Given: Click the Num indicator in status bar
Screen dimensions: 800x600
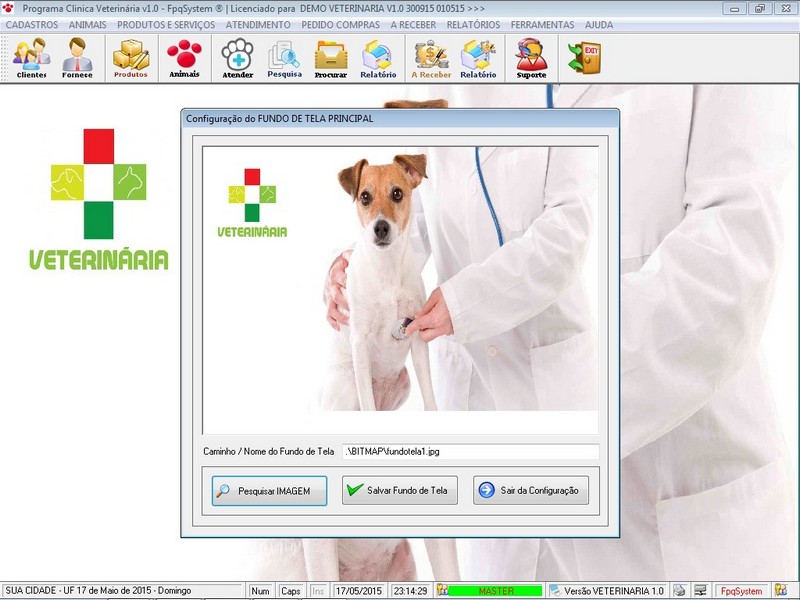Looking at the screenshot, I should click(x=260, y=591).
